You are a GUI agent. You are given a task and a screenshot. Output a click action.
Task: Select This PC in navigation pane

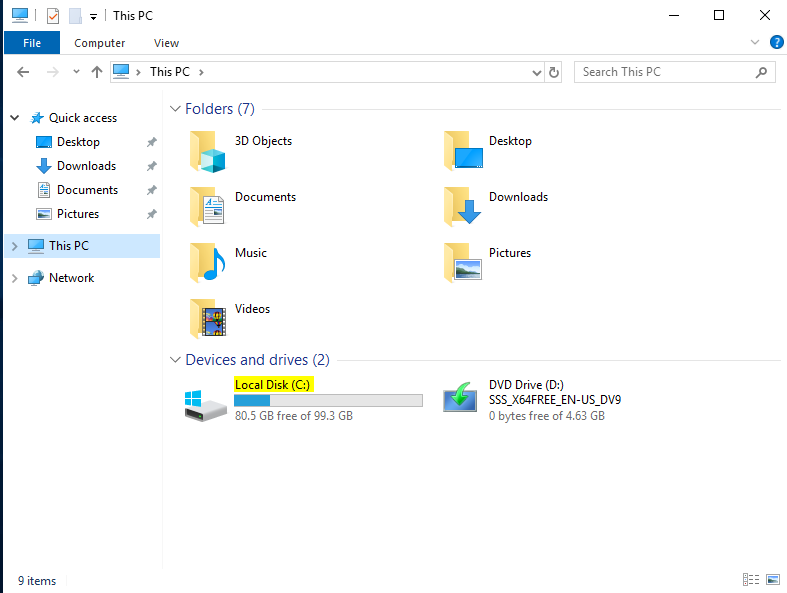click(82, 246)
